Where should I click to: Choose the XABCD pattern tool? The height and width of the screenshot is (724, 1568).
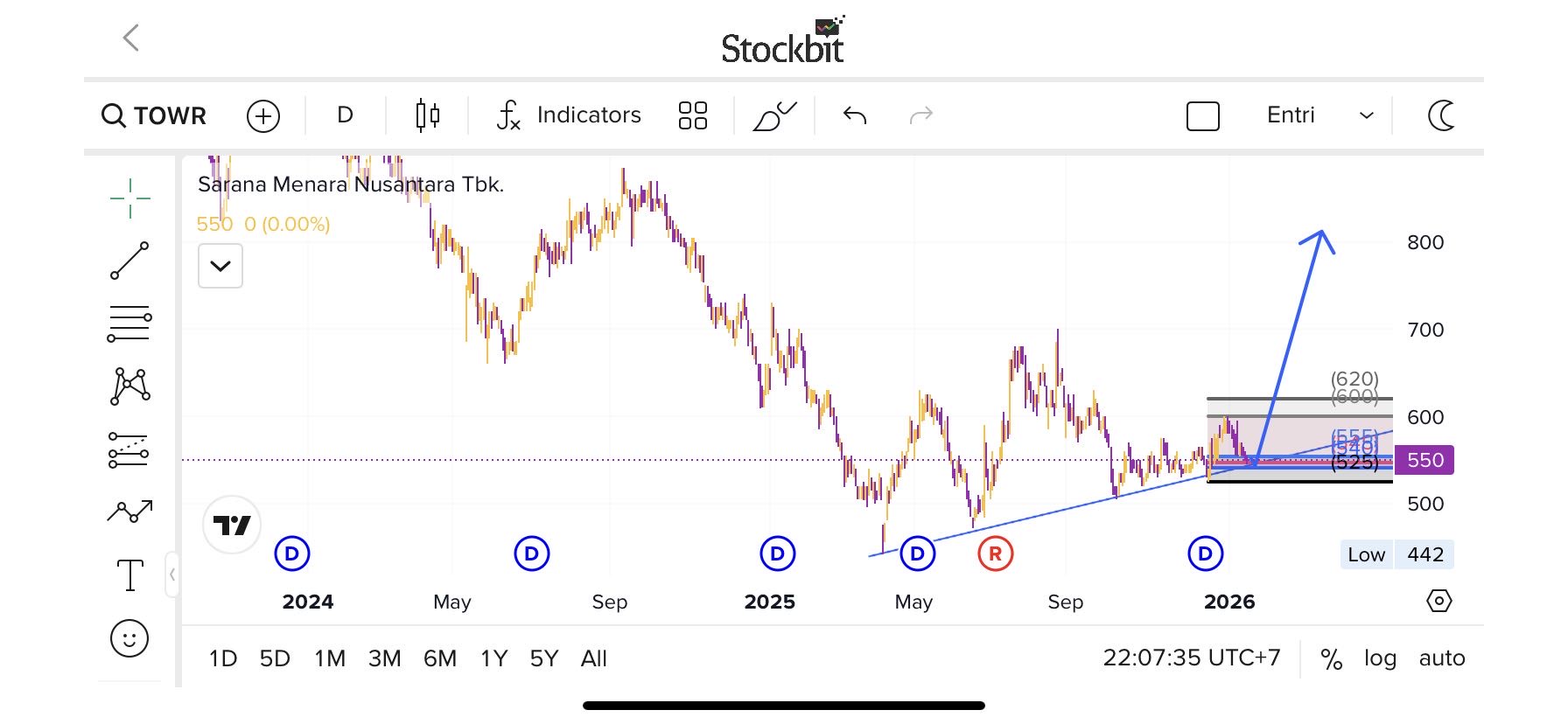(x=129, y=386)
